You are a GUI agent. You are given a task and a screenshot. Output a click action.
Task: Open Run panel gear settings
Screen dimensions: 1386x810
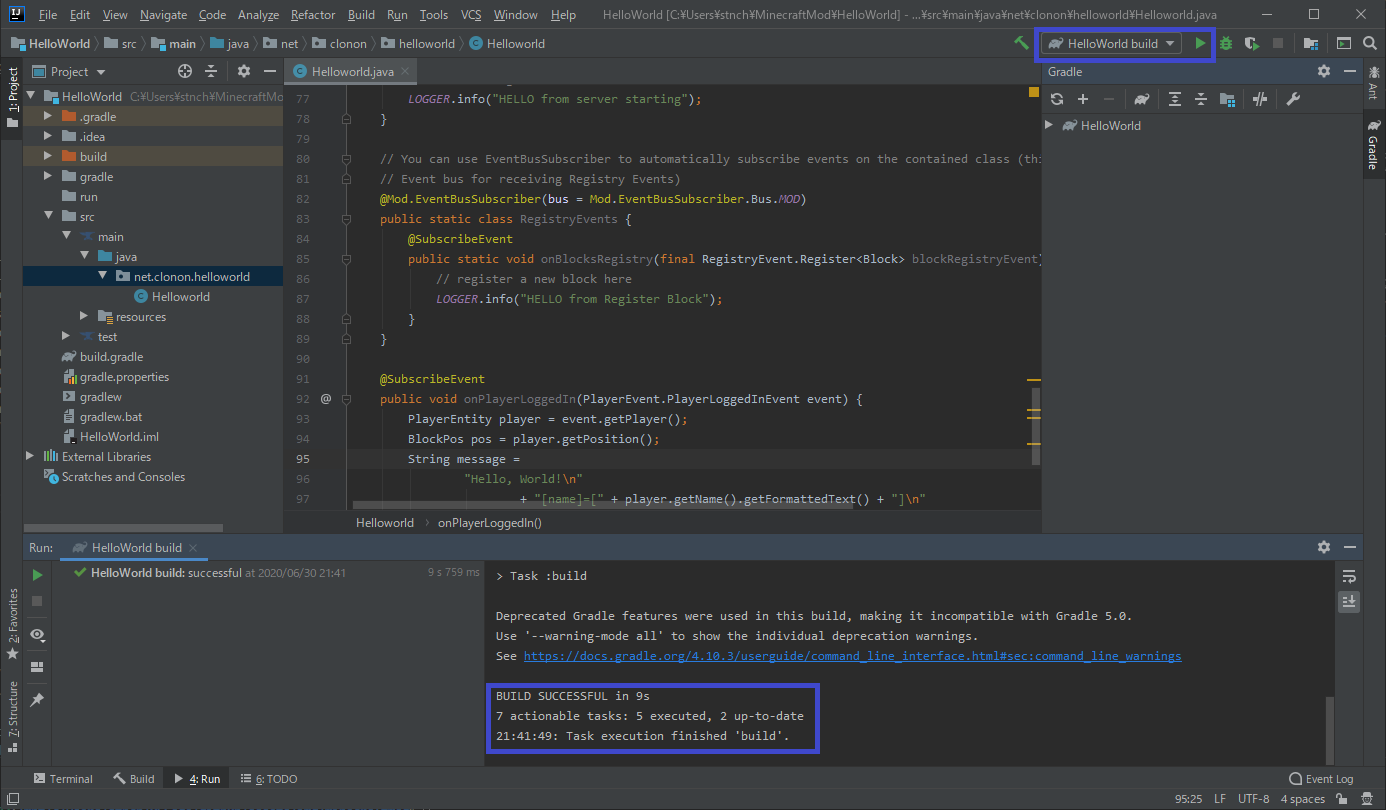1324,547
